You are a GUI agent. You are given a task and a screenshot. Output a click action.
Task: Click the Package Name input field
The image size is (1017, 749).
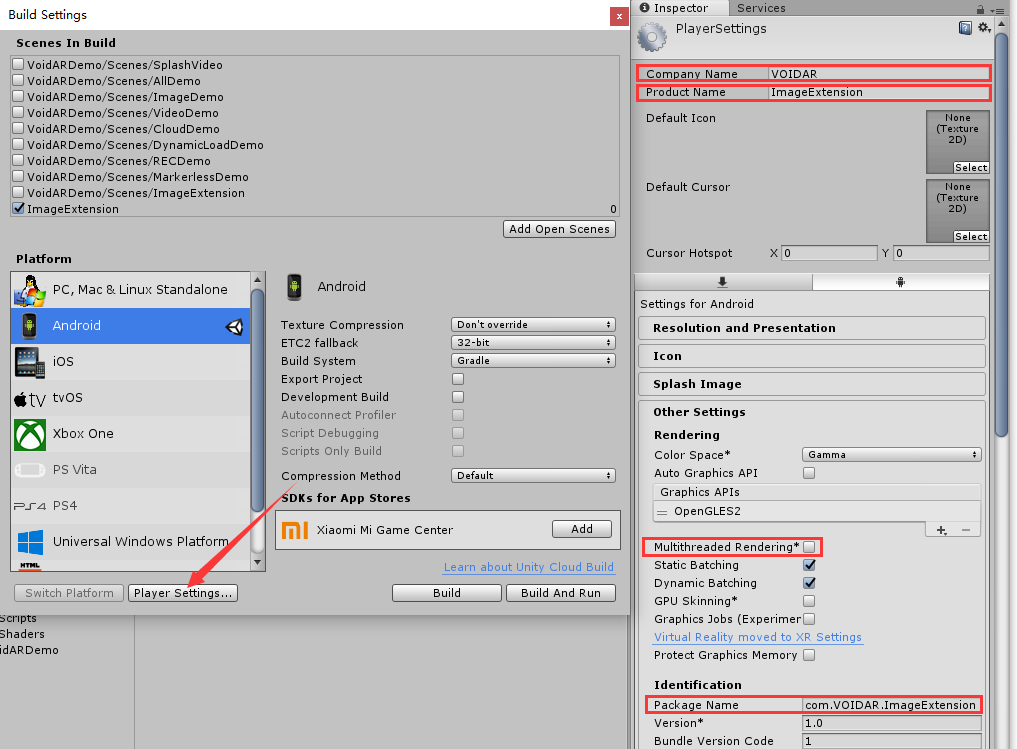tap(890, 705)
